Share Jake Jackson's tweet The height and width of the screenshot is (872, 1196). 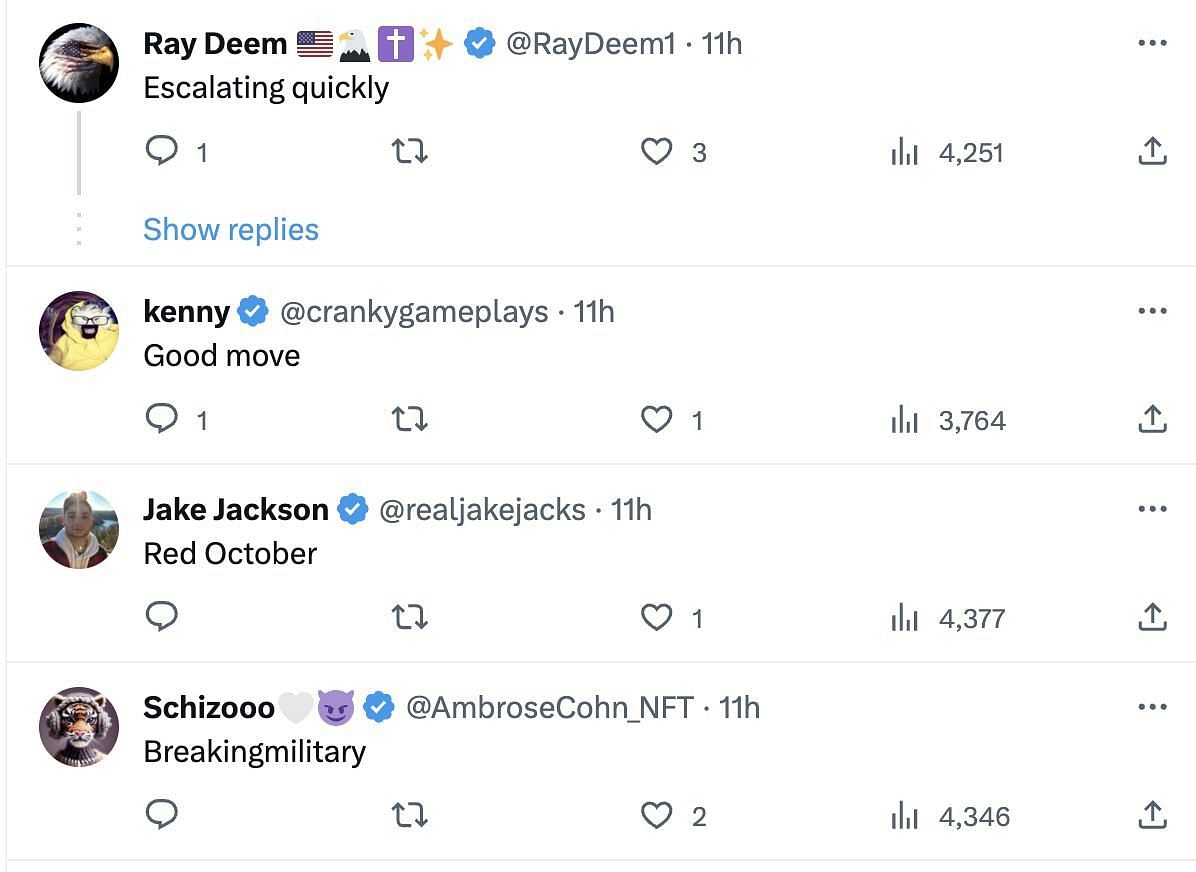[1152, 618]
